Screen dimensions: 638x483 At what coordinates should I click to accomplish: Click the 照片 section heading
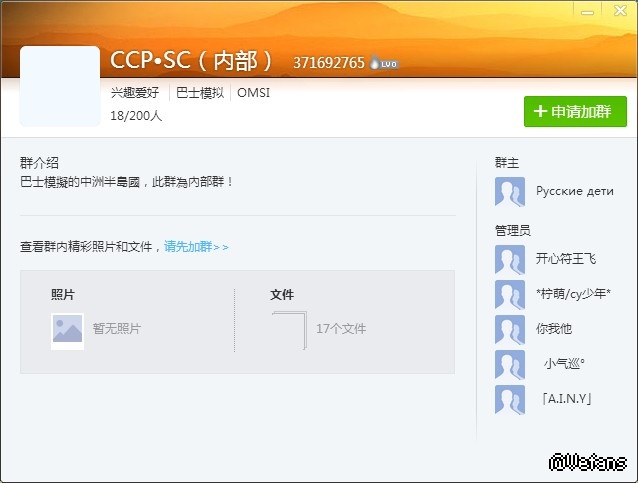click(x=63, y=295)
